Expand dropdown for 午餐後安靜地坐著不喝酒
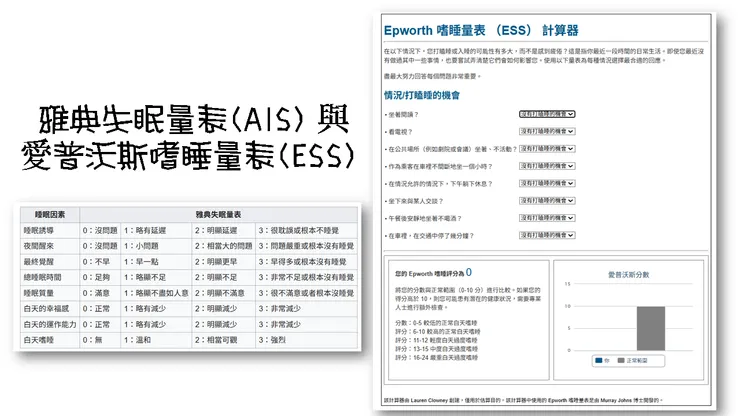The width and height of the screenshot is (740, 416). (x=547, y=218)
